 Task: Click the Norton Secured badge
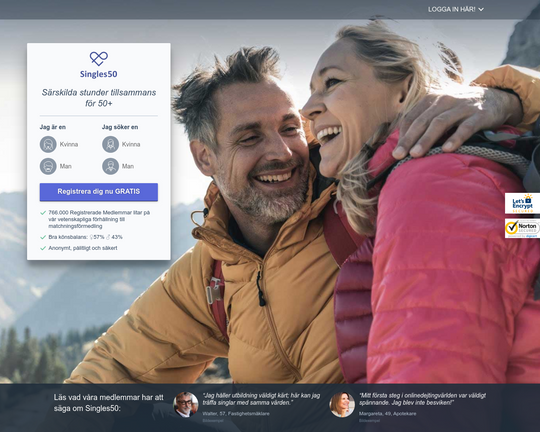522,228
